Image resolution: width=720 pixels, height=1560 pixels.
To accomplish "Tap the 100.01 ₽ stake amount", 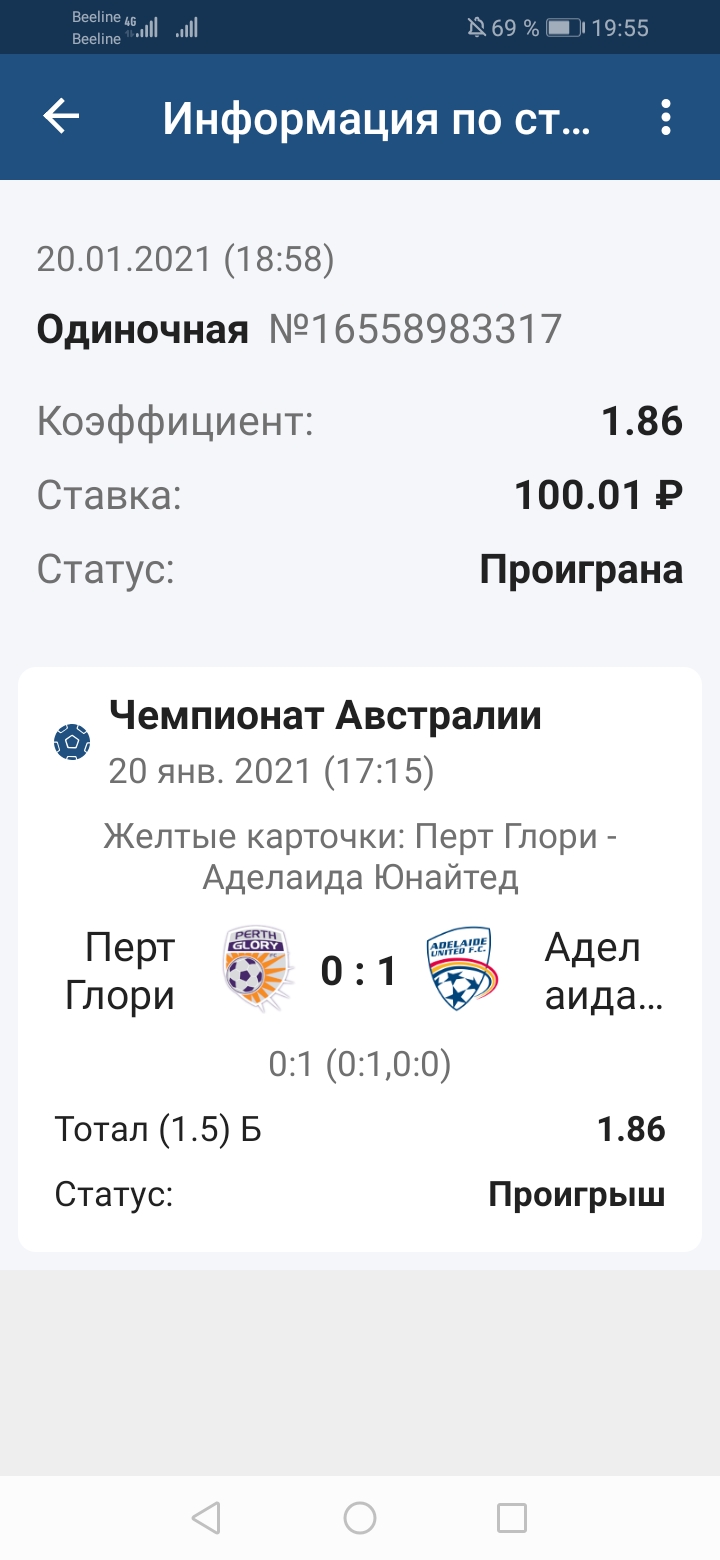I will [598, 495].
